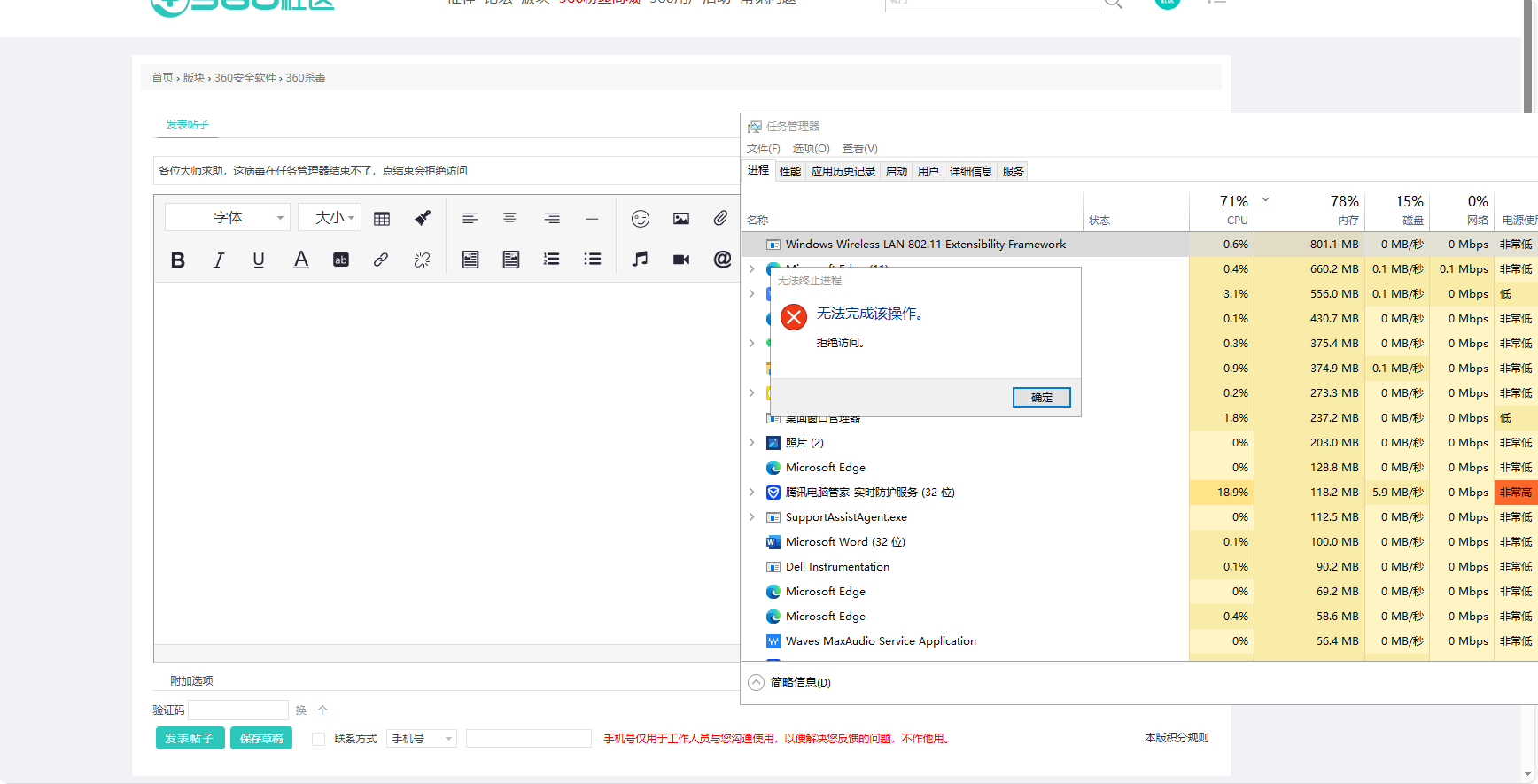Click 确定 in the error dialog

click(x=1042, y=398)
